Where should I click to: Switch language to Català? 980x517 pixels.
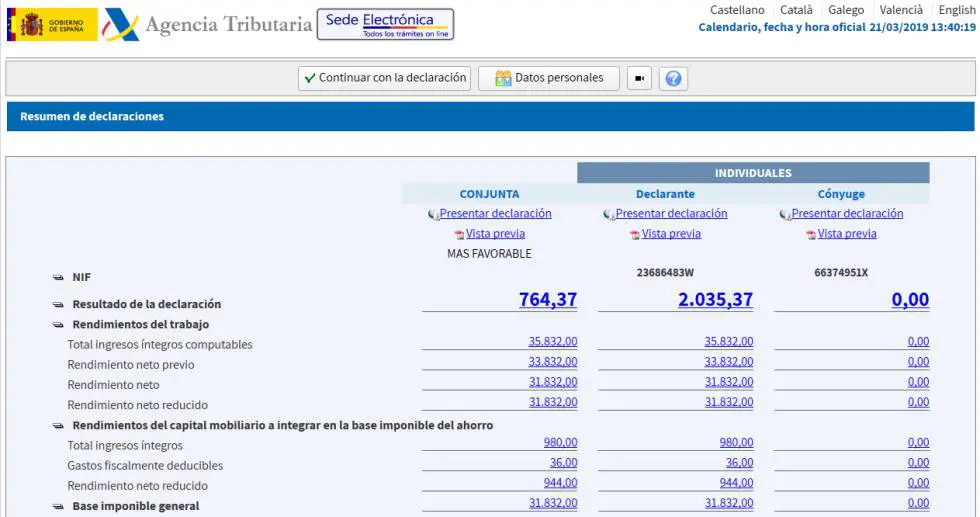[x=796, y=10]
